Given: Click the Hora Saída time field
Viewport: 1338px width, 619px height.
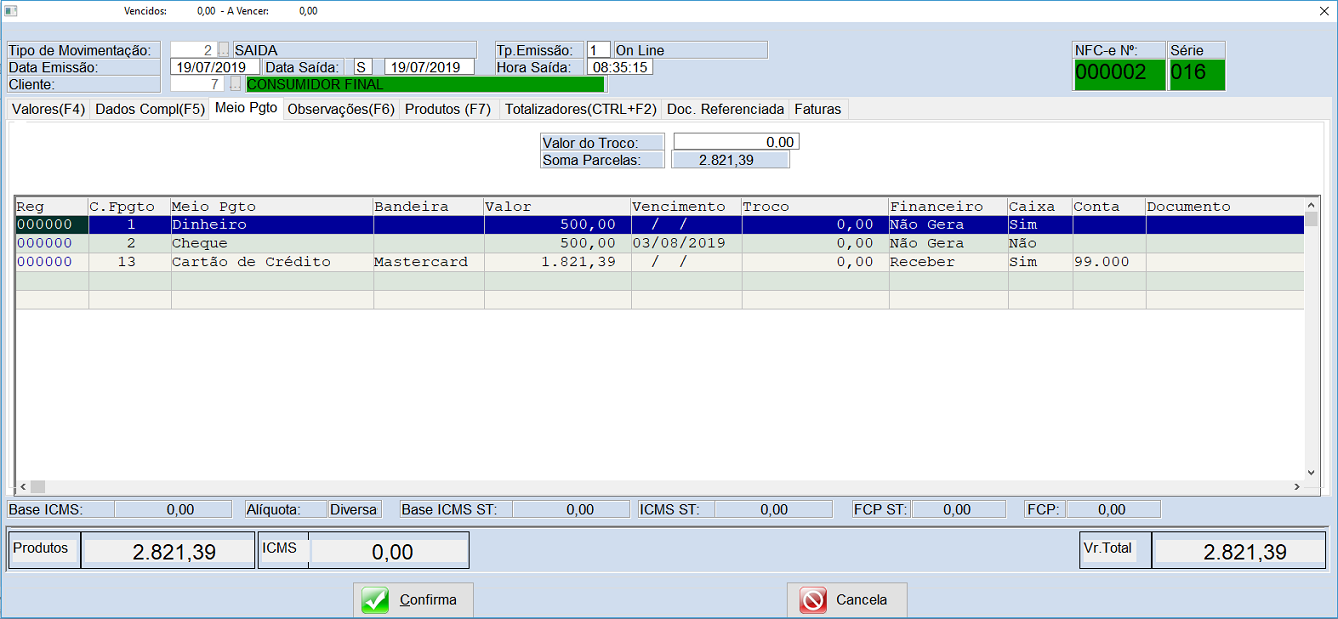Looking at the screenshot, I should 619,67.
